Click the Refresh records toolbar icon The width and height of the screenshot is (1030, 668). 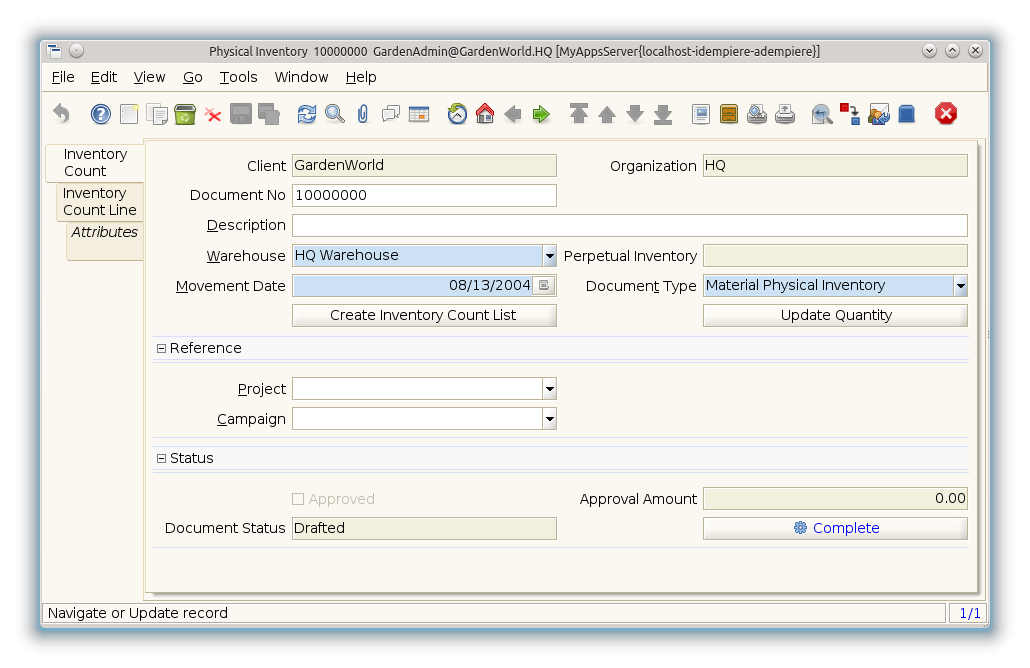click(307, 114)
